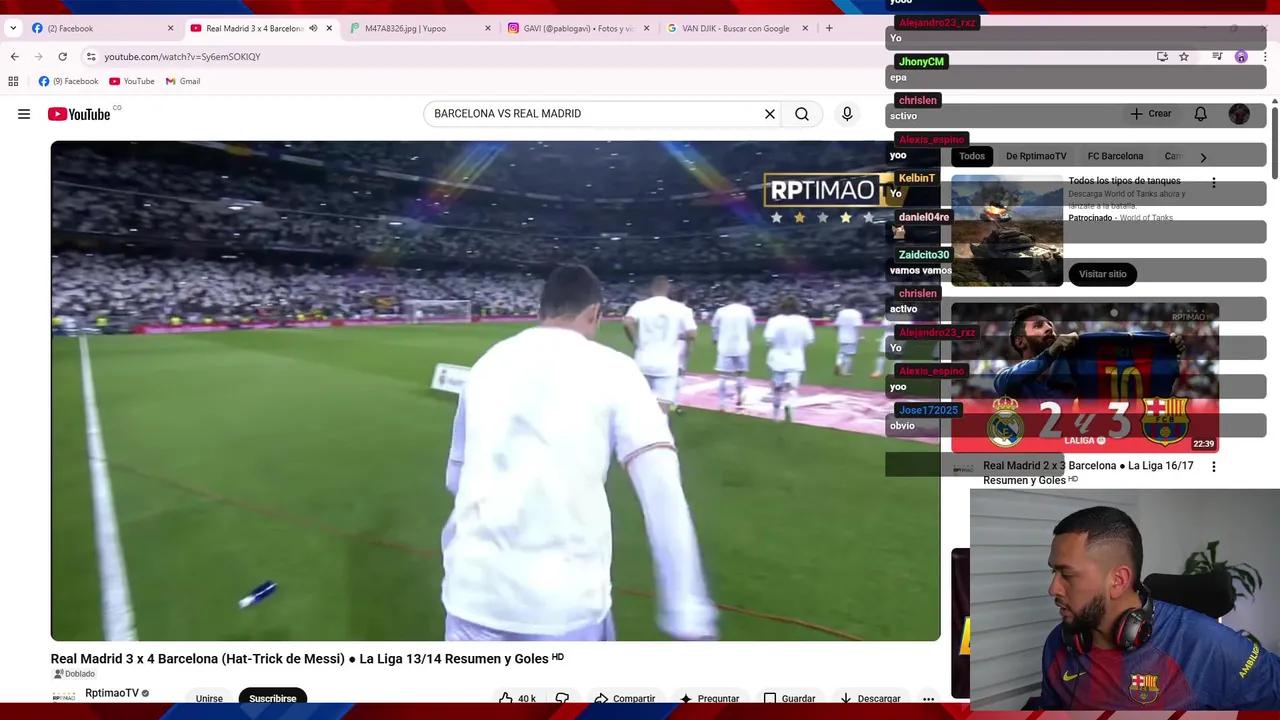Switch to the GAVI Instagram browser tab
The width and height of the screenshot is (1280, 720).
(577, 28)
